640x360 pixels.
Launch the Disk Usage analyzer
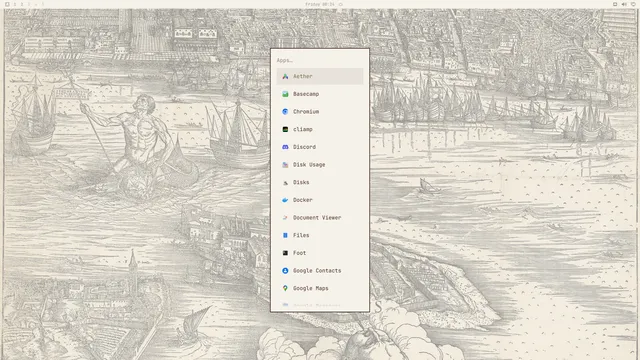[x=320, y=164]
